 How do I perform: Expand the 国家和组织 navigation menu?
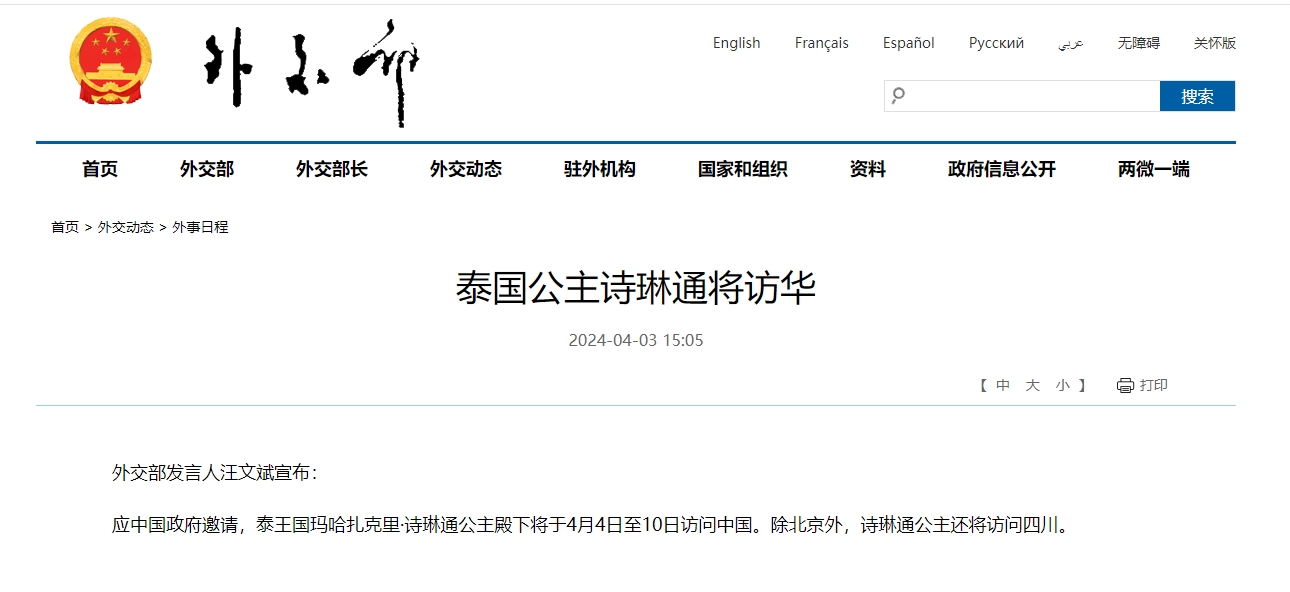(x=742, y=170)
